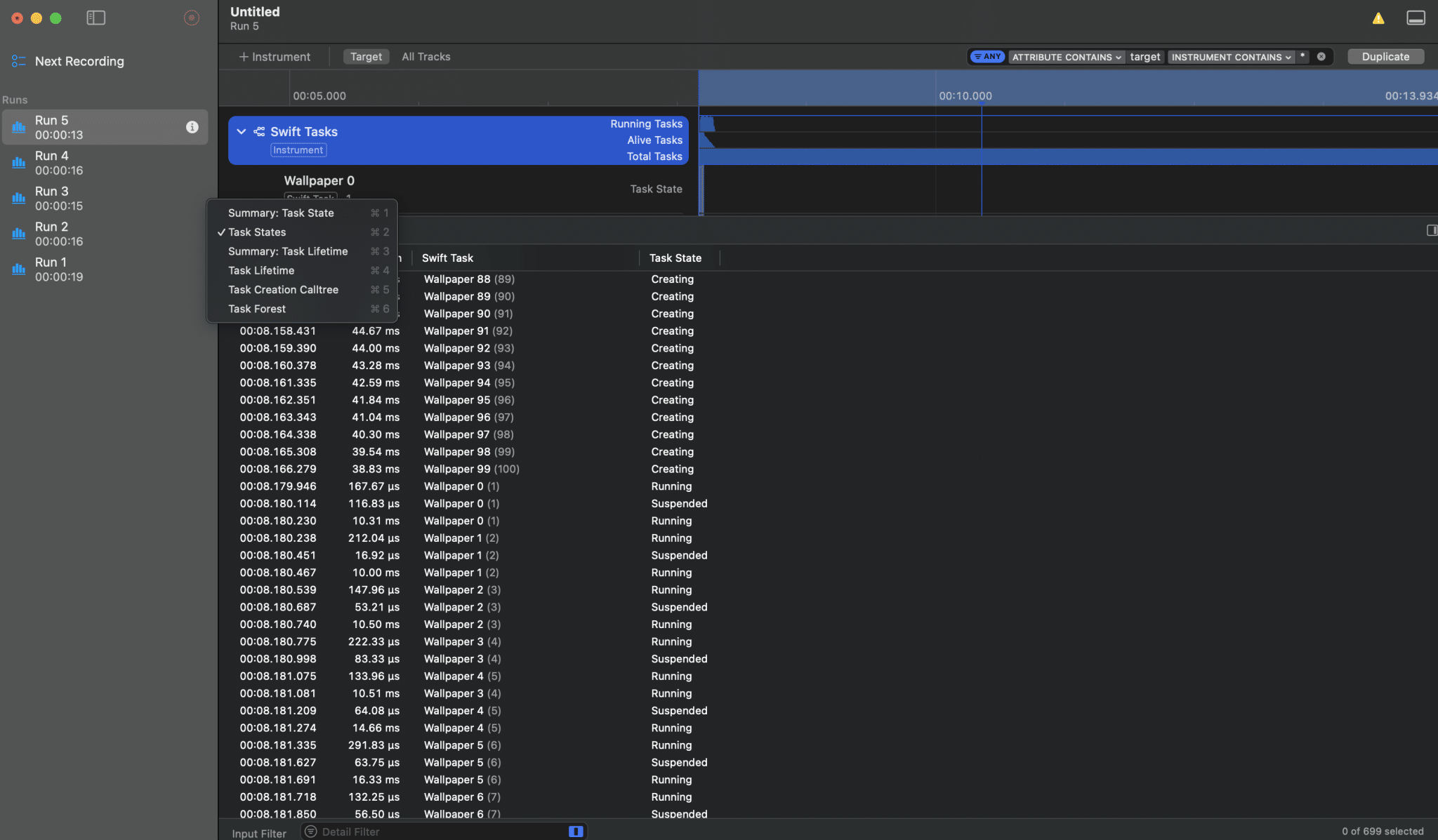1438x840 pixels.
Task: Click timeline ruler at 00:10.000 mark
Action: (x=965, y=96)
